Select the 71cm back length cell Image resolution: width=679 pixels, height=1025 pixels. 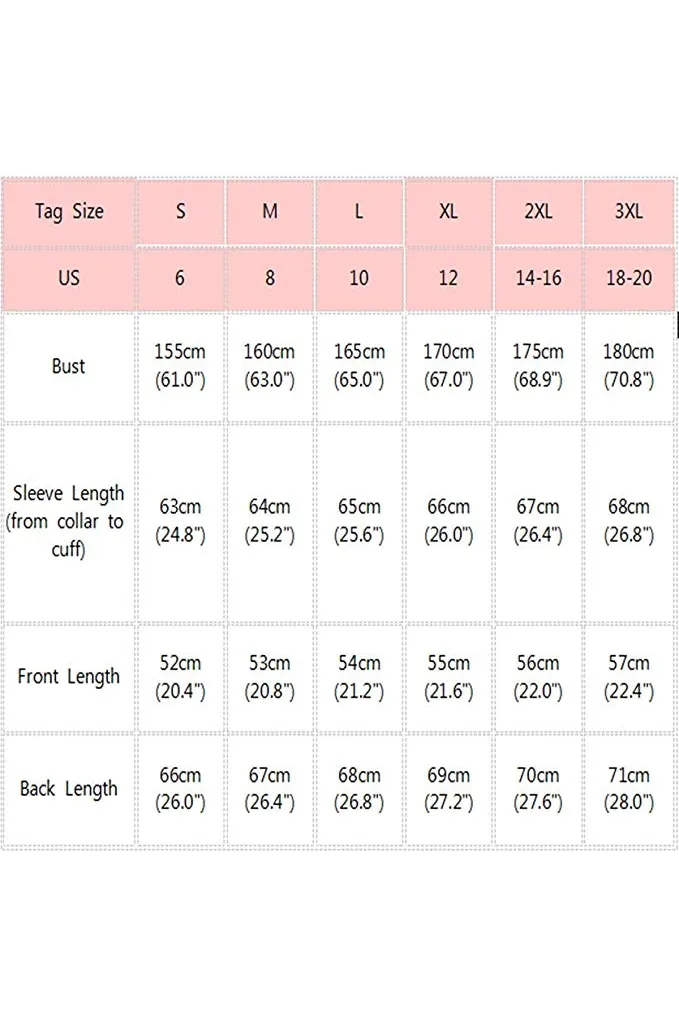coord(629,789)
